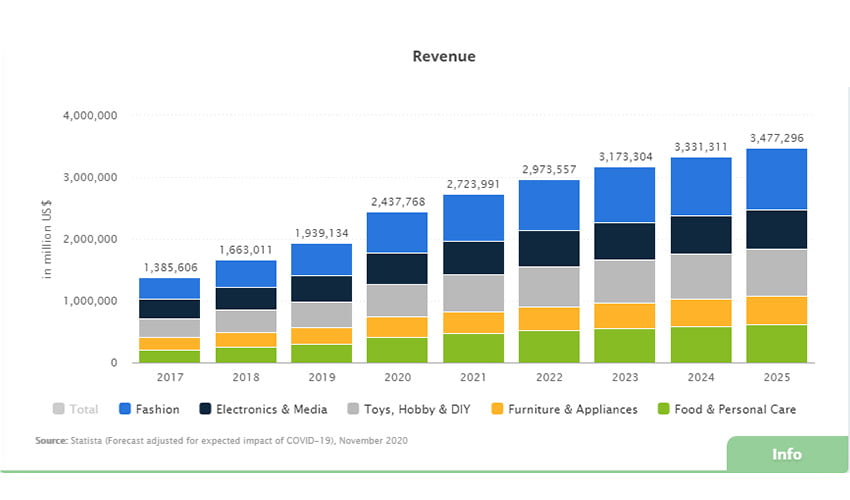Screen dimensions: 850x500
Task: Click the 2020 x-axis label
Action: pyautogui.click(x=398, y=377)
